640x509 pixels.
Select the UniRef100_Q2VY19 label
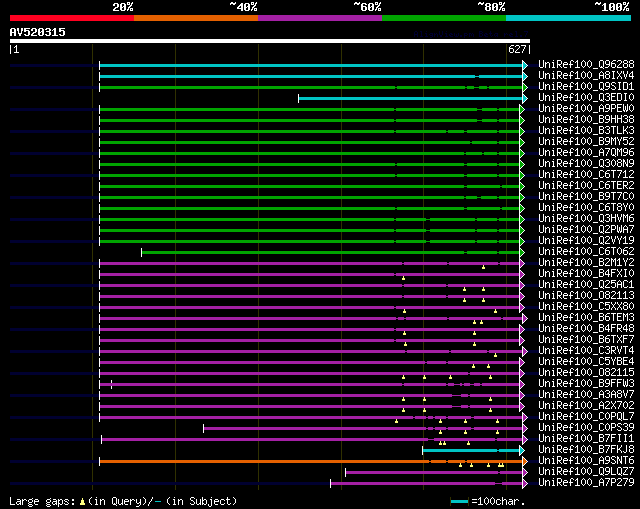[x=586, y=241]
